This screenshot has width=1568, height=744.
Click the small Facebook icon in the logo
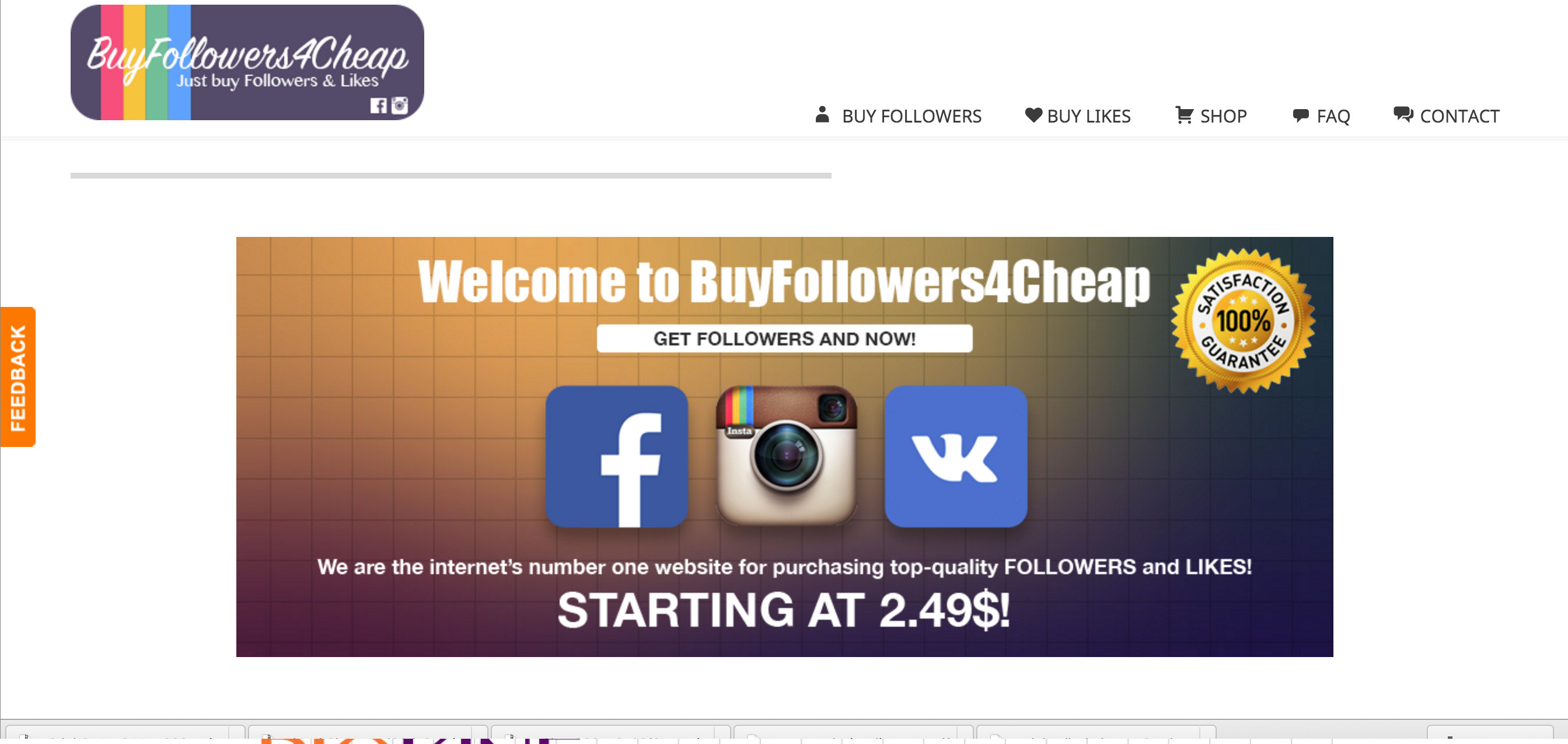coord(378,106)
